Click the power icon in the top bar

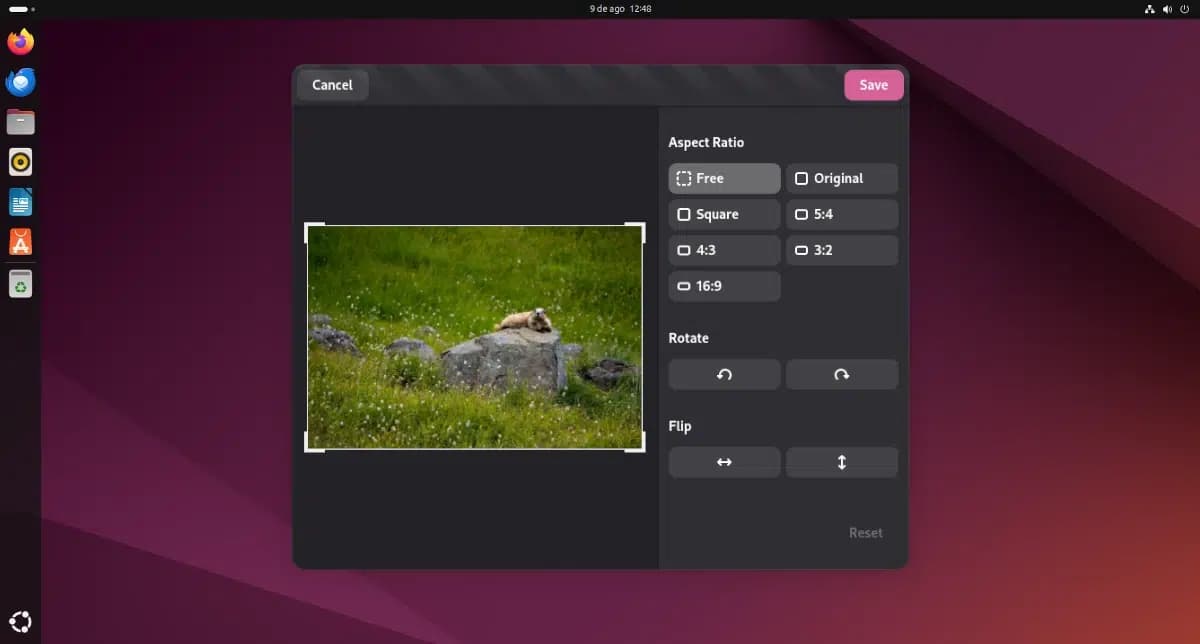(x=1184, y=9)
